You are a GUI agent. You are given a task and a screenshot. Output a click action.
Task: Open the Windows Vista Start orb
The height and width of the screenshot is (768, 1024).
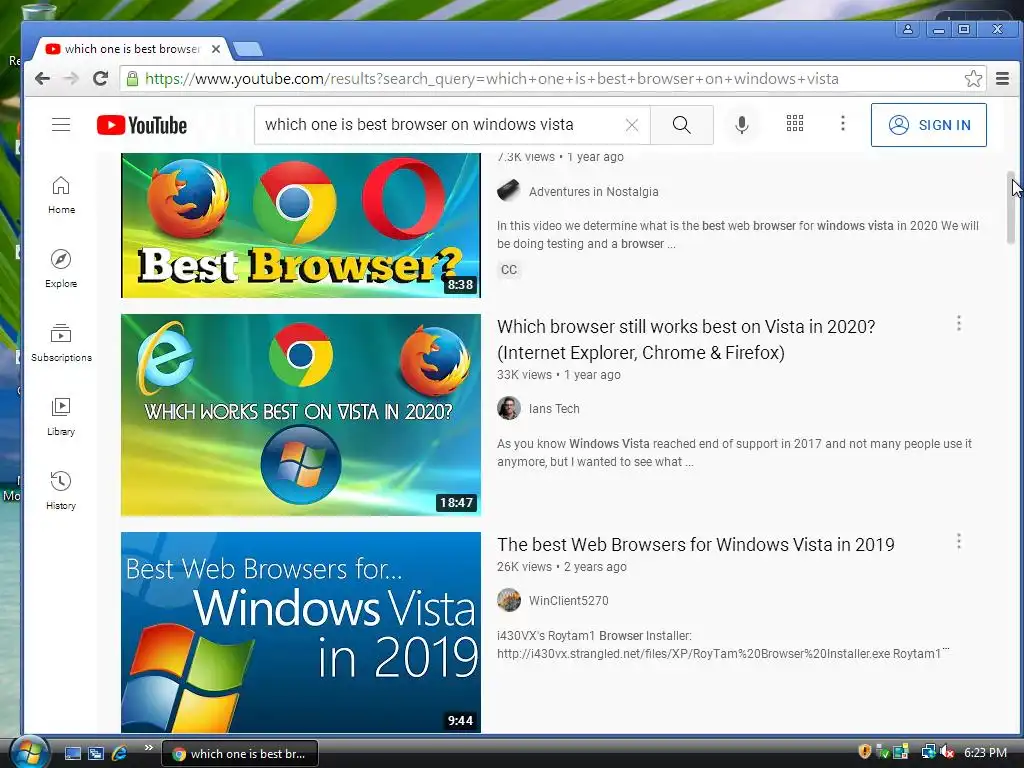(x=28, y=752)
